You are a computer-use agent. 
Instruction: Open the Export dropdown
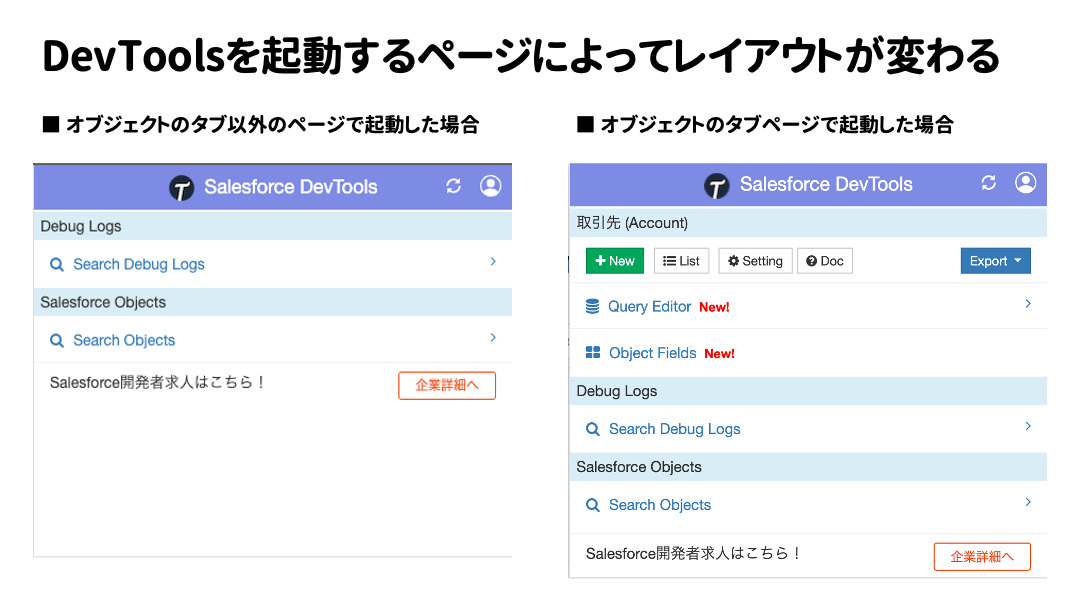[x=995, y=260]
